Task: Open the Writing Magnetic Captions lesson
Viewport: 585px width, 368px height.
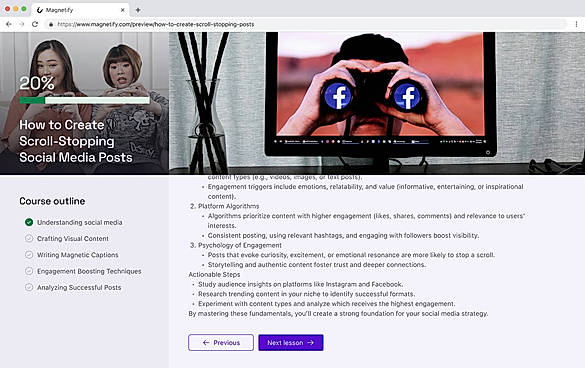Action: coord(78,255)
